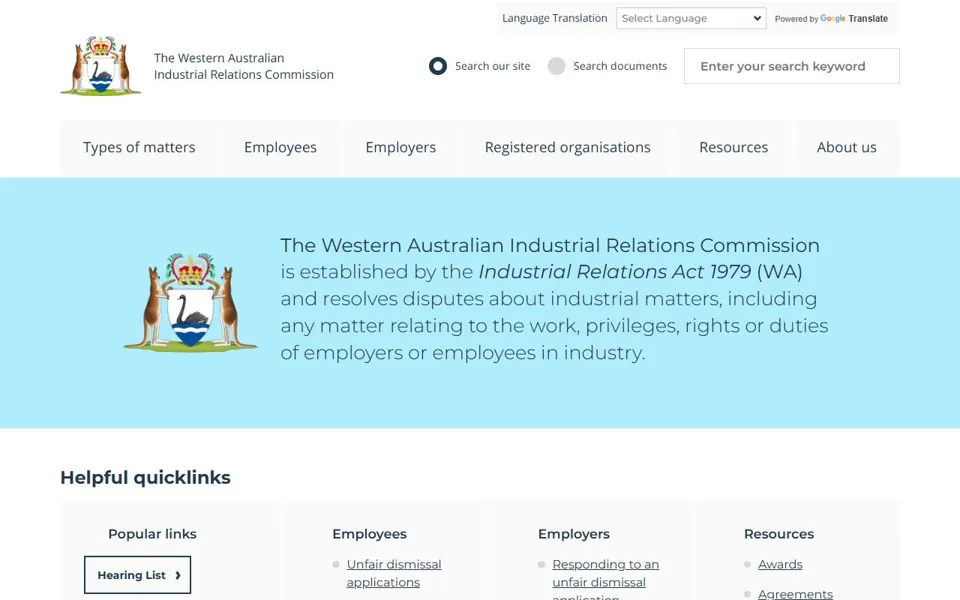Open the Awards link under Resources
The height and width of the screenshot is (600, 960).
(780, 564)
